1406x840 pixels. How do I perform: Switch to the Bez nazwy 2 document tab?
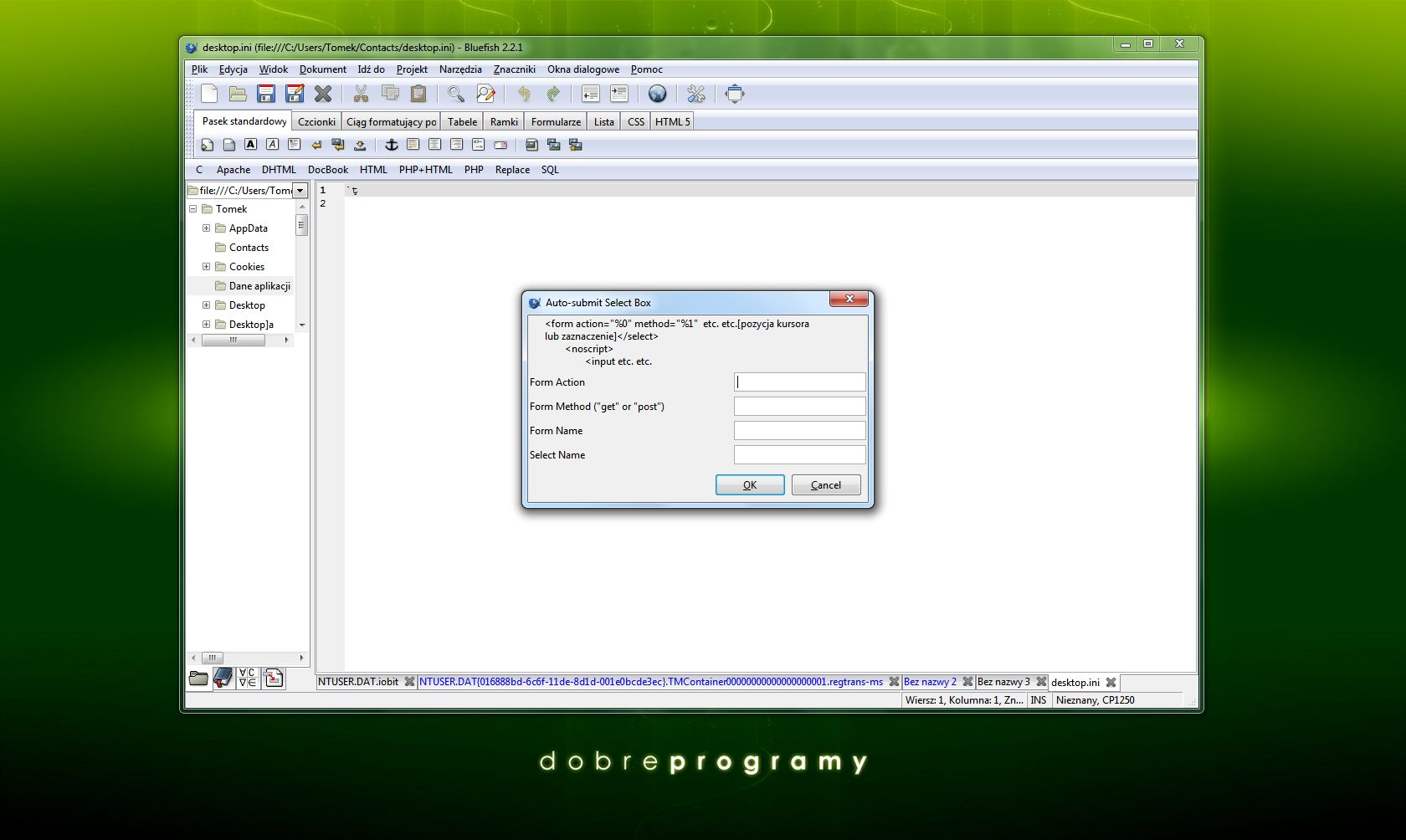pyautogui.click(x=930, y=682)
